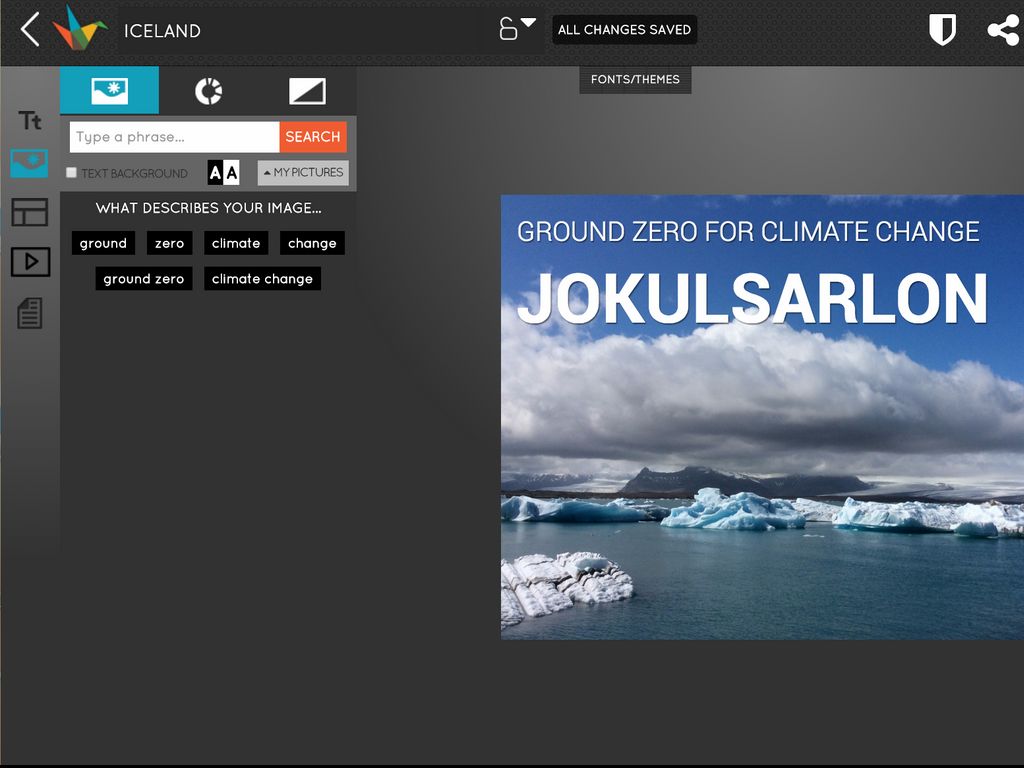The image size is (1024, 768).
Task: Open the share options icon
Action: coord(1002,30)
